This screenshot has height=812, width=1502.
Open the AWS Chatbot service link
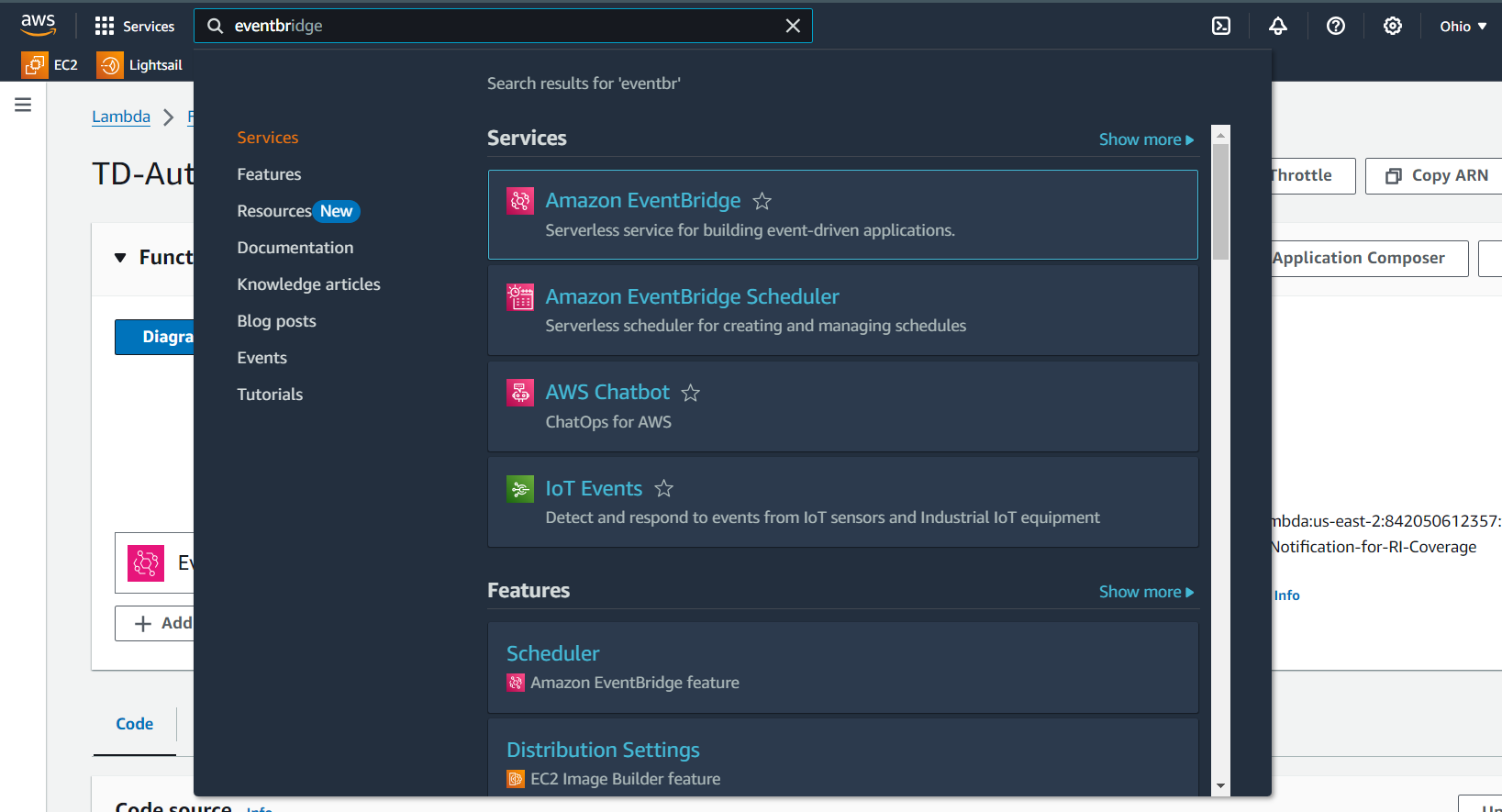pyautogui.click(x=607, y=392)
